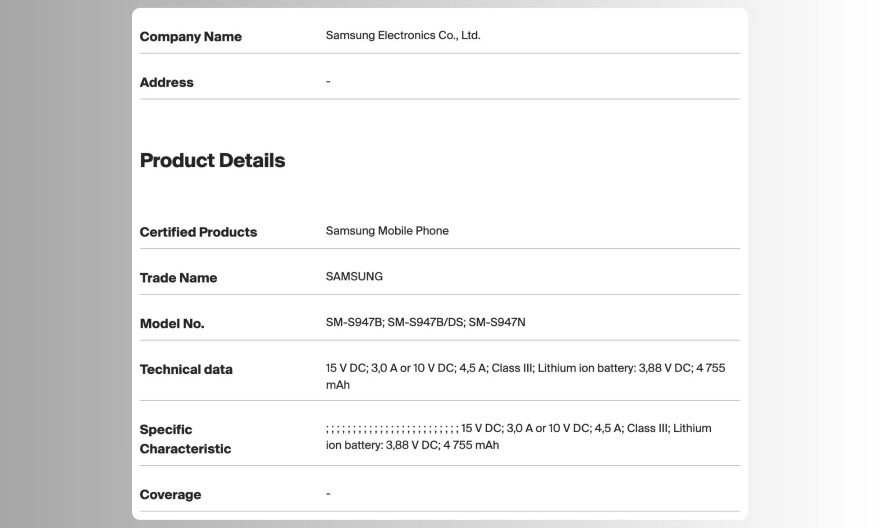The image size is (880, 528).
Task: Click the dash value beside Address
Action: coord(328,82)
